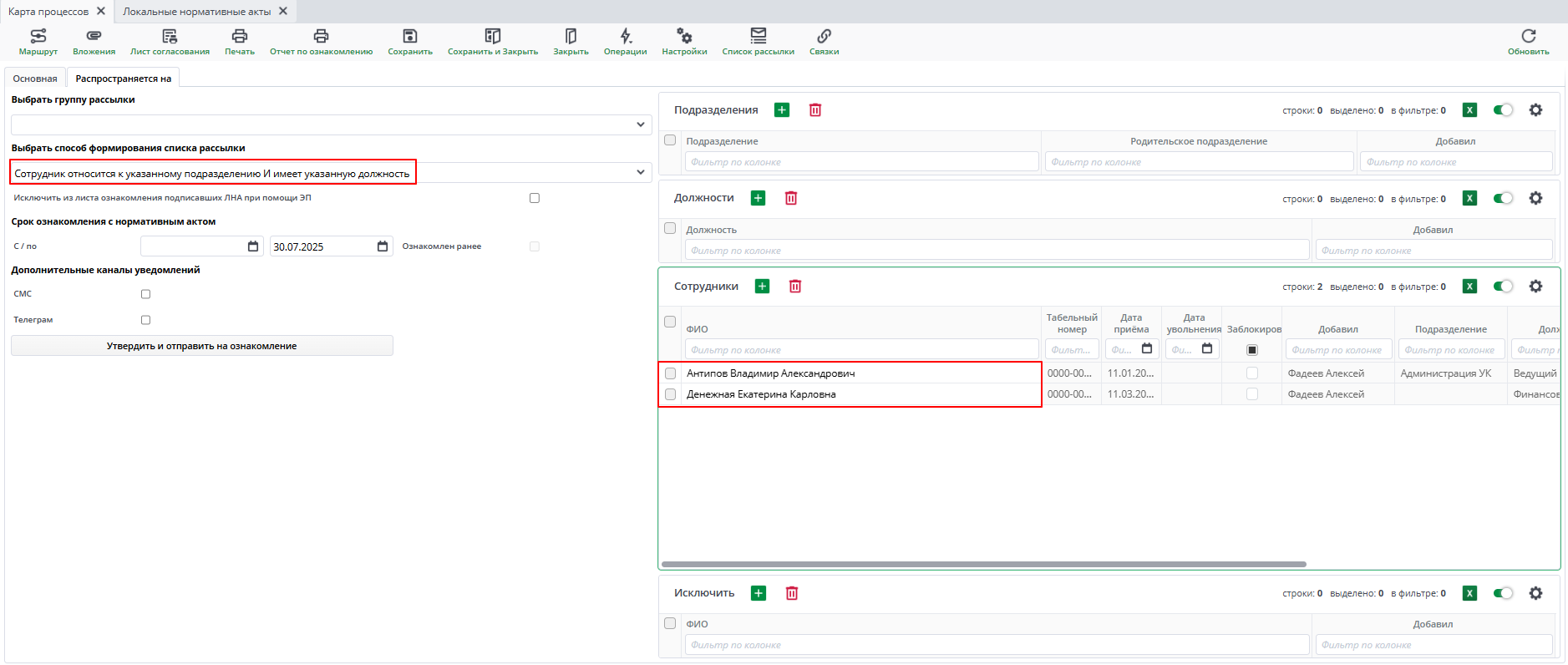Open Настройки settings
This screenshot has height=665, width=1568.
click(684, 41)
